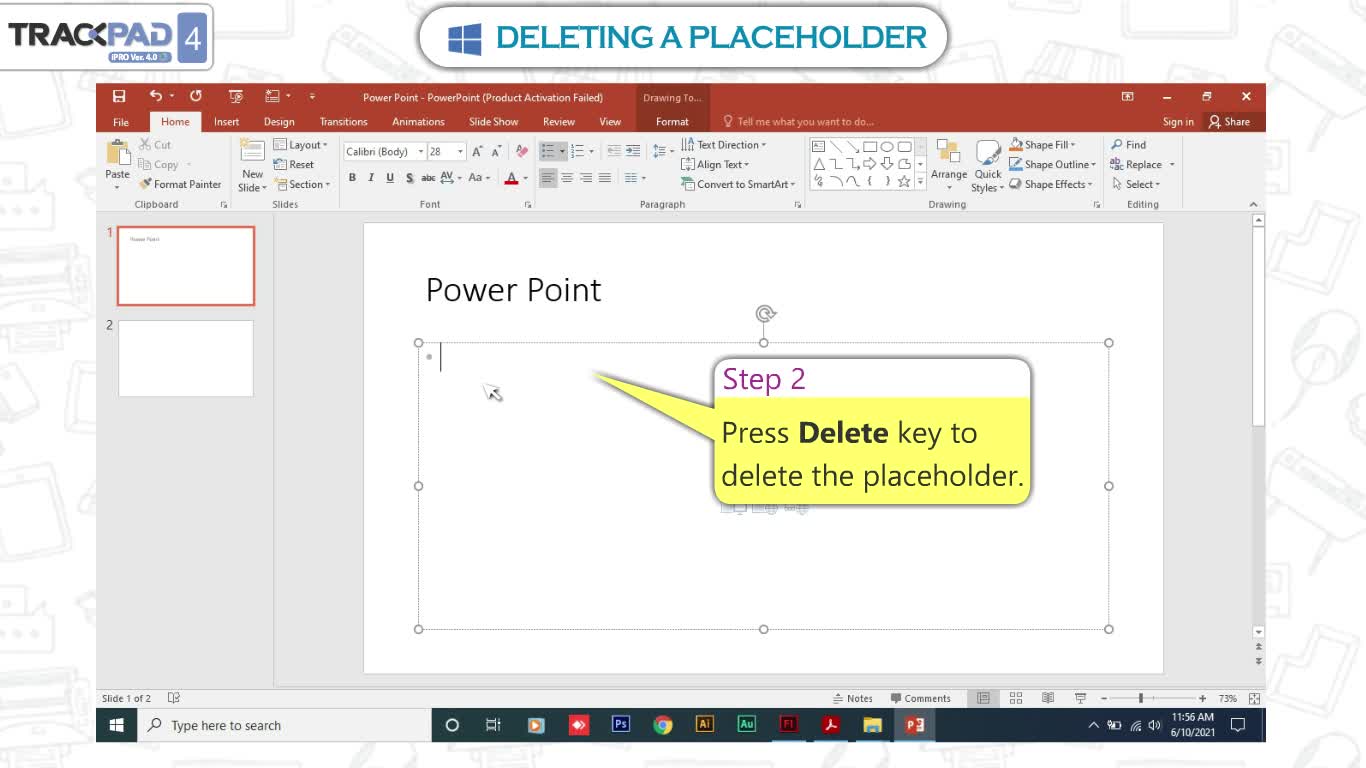Select the Format Painter brush
Viewport: 1366px width, 768px height.
(x=180, y=184)
